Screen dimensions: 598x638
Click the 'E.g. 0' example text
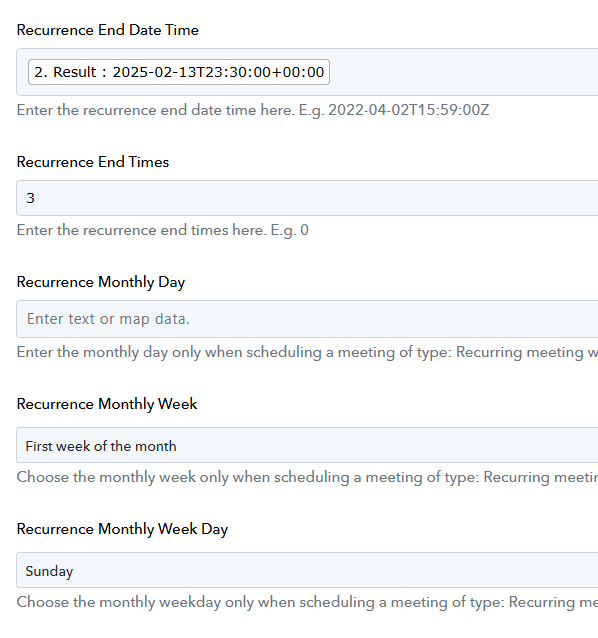click(x=290, y=230)
